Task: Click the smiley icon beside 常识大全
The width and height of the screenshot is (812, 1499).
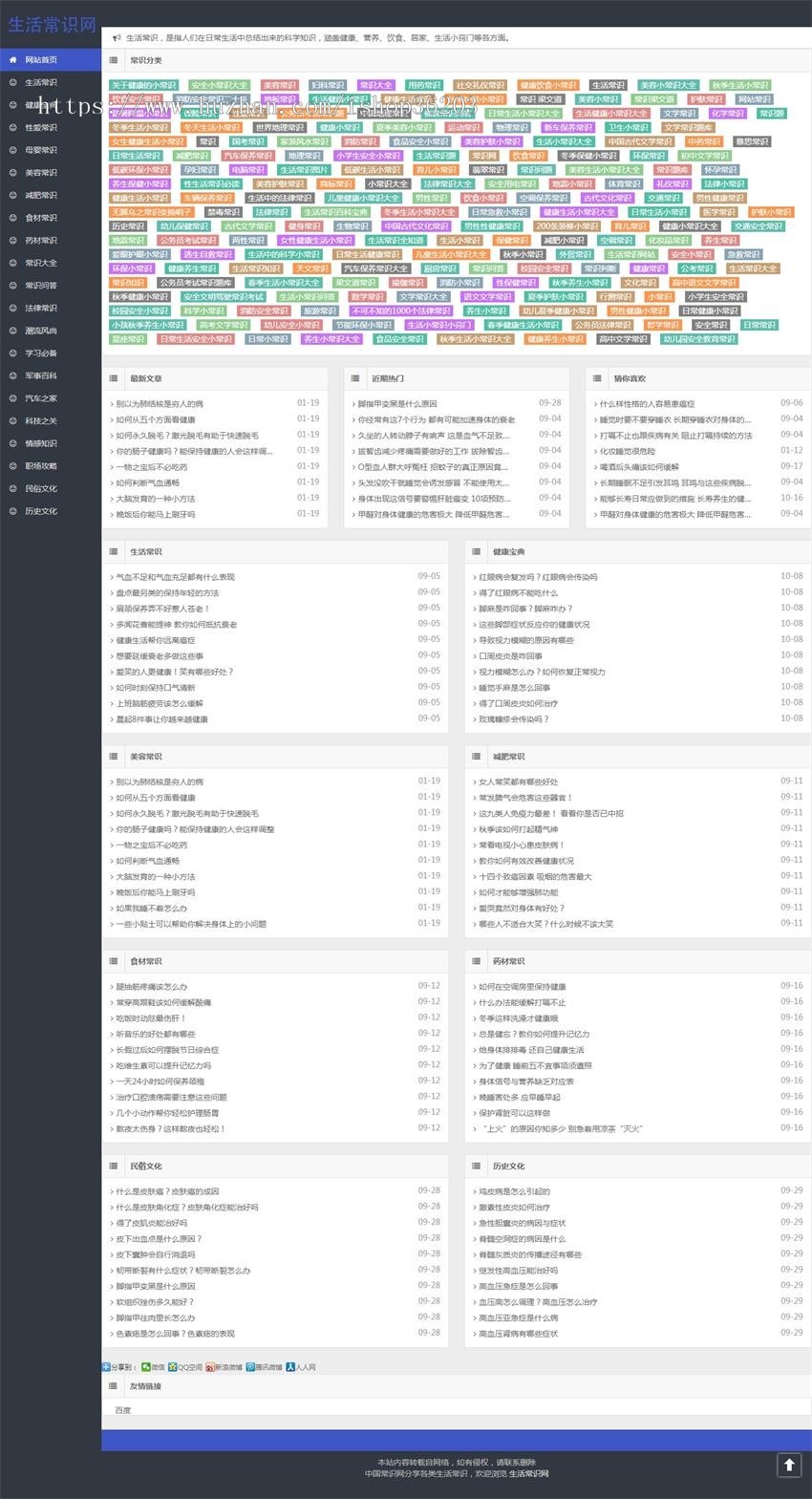Action: coord(12,263)
